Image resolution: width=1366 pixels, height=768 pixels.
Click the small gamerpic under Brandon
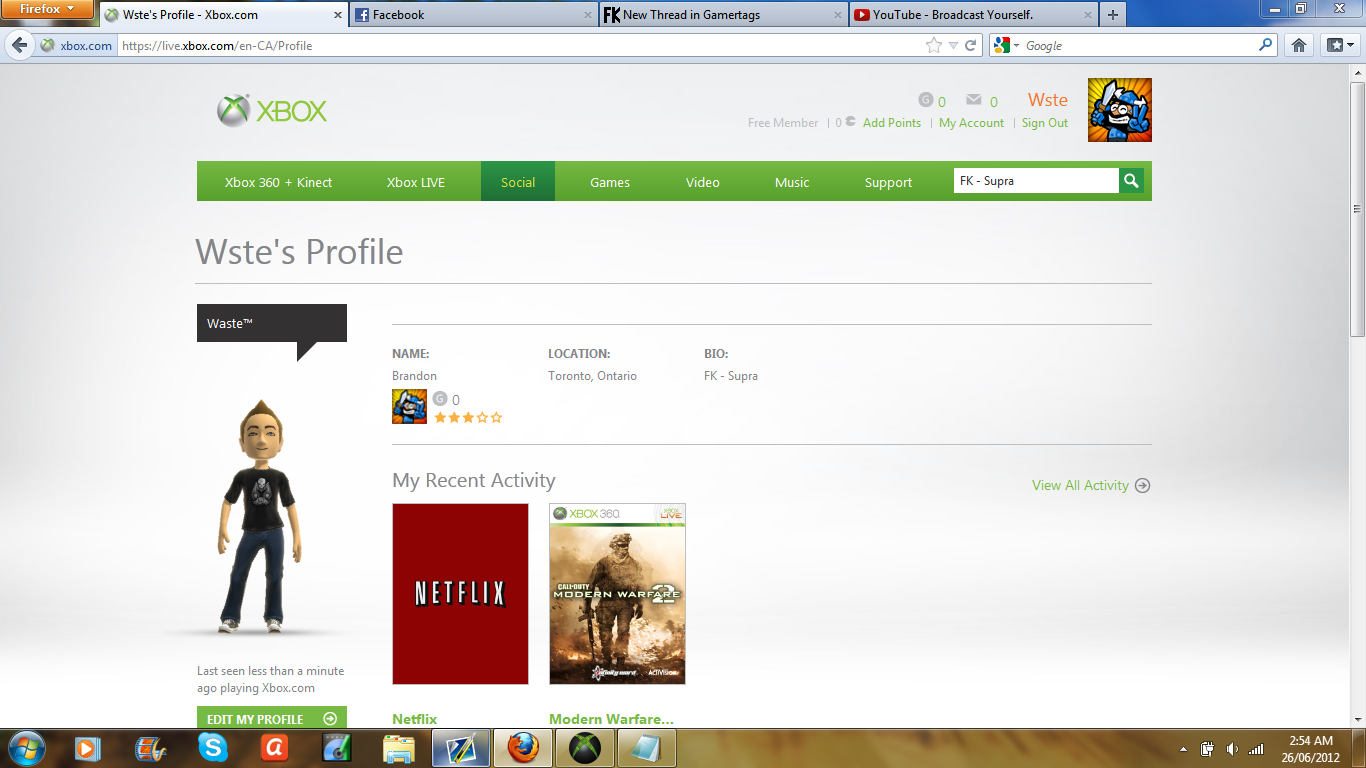(x=409, y=406)
